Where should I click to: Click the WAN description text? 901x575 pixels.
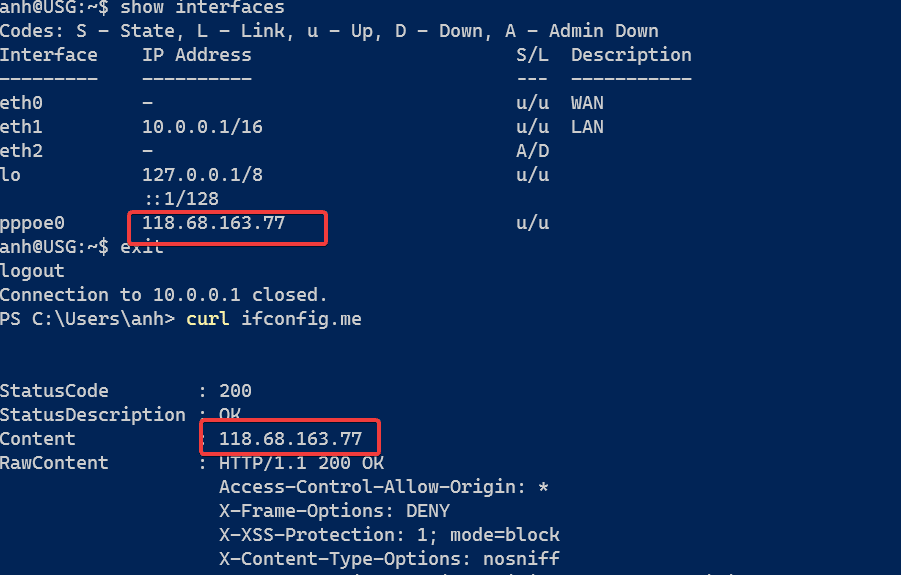pos(587,103)
